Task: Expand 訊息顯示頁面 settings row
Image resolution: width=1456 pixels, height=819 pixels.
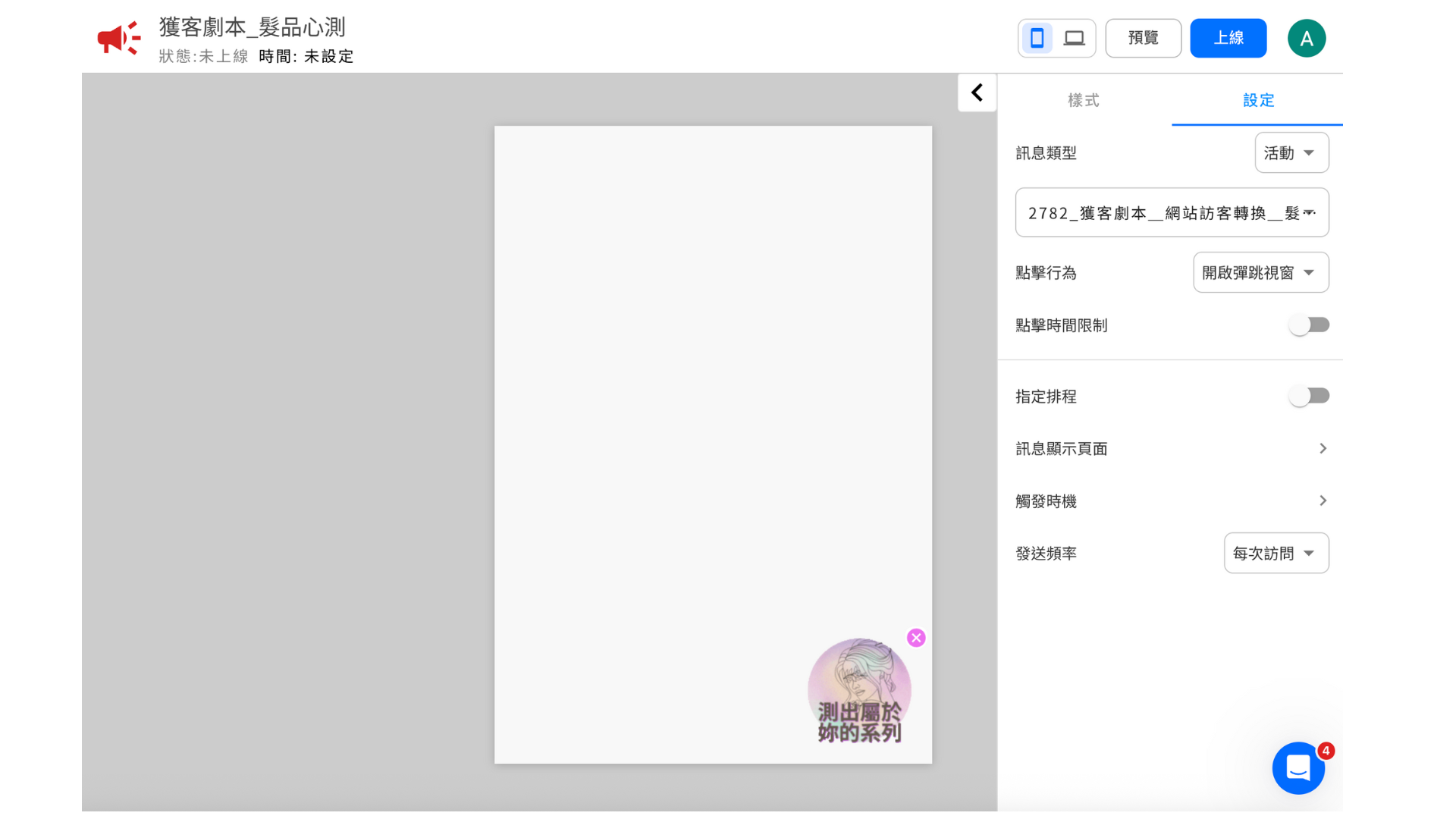Action: click(x=1172, y=449)
